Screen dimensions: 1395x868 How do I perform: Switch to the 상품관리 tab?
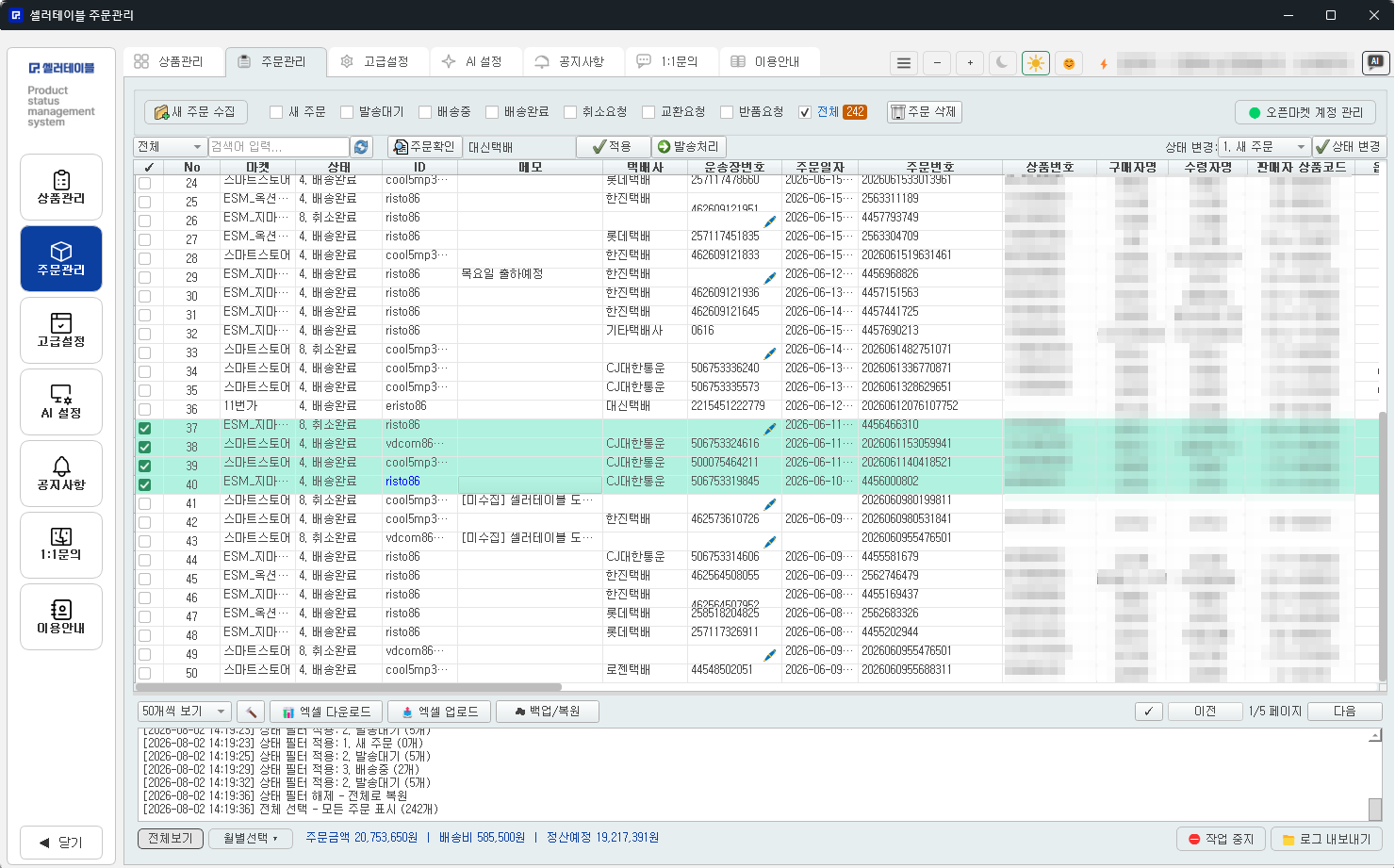(173, 62)
